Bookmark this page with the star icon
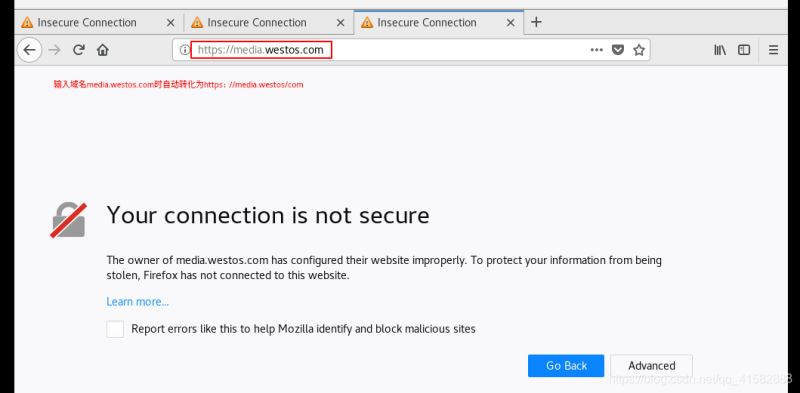Screen dimensions: 800x393 639,50
